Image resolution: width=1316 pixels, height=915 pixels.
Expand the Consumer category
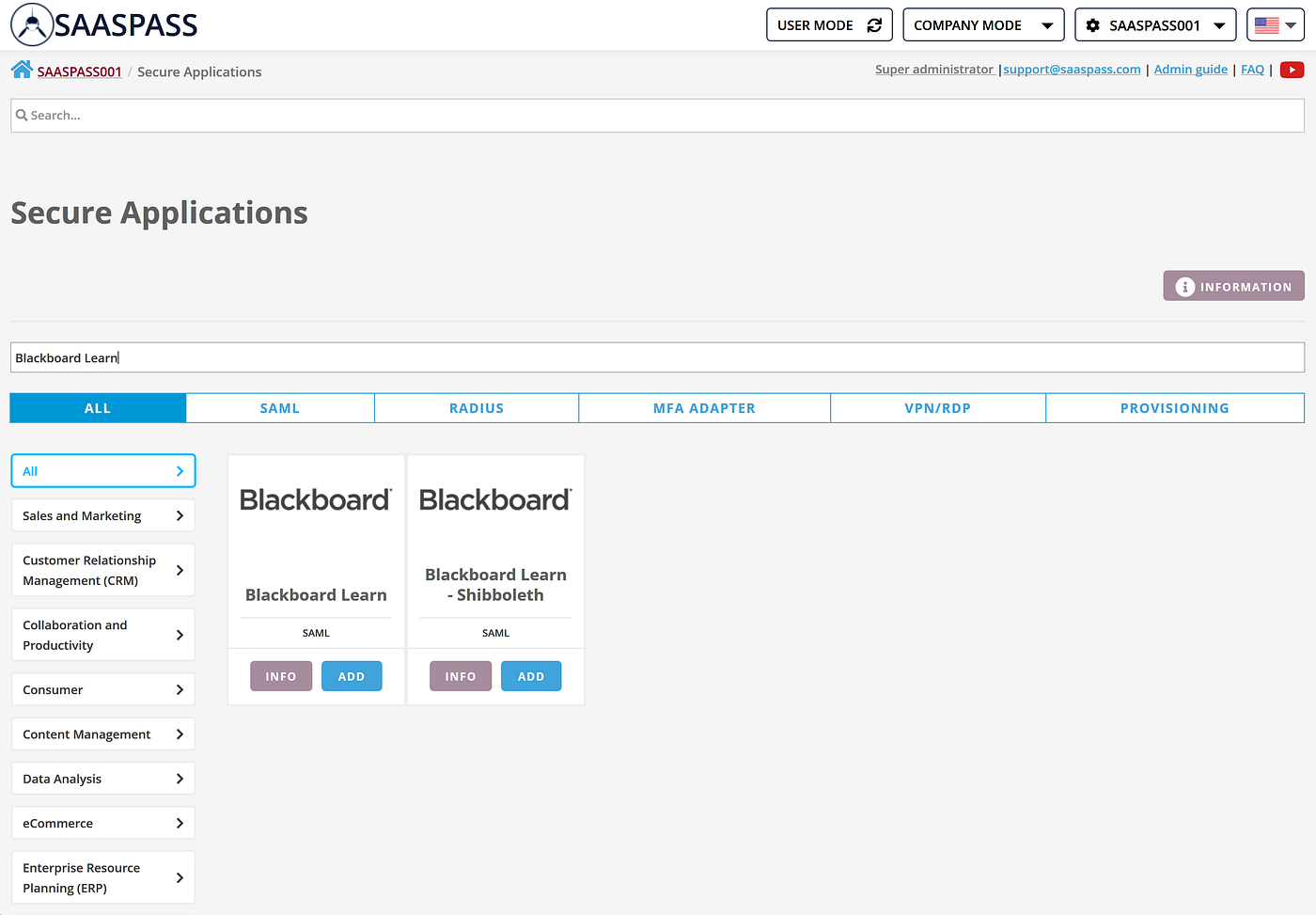pos(103,689)
